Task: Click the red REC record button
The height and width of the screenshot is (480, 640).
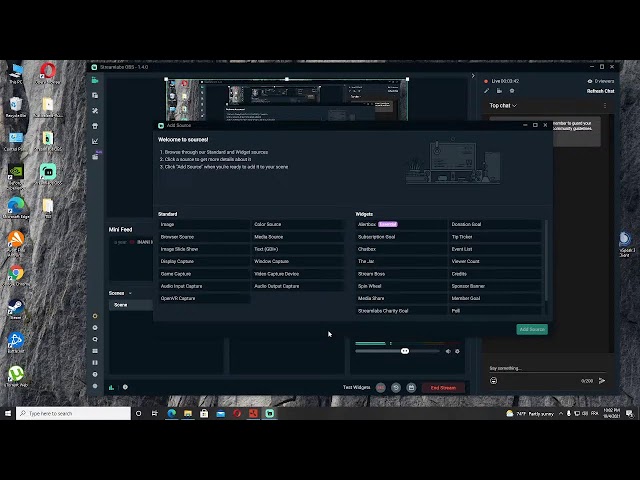Action: [380, 388]
